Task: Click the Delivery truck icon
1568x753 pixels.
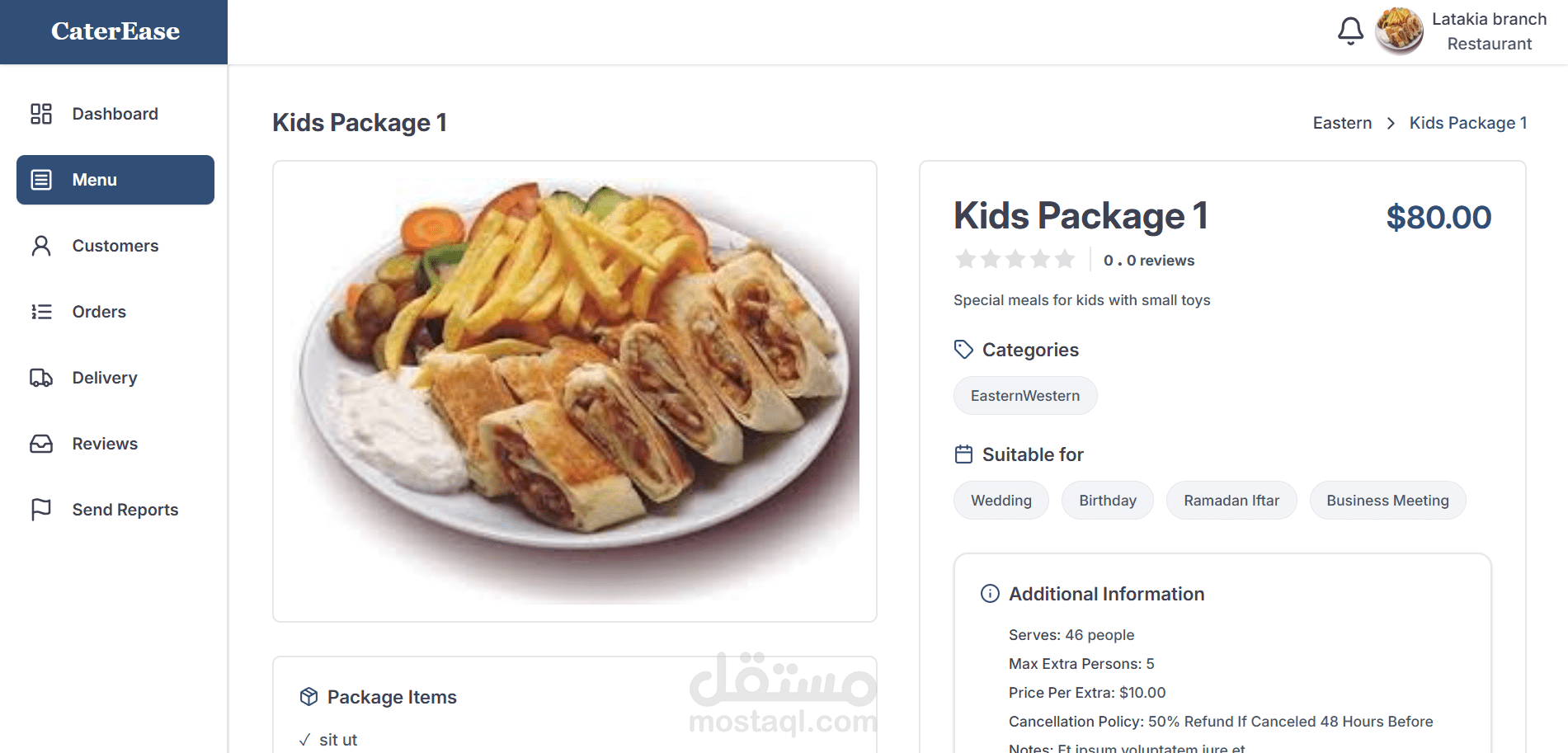Action: 41,378
